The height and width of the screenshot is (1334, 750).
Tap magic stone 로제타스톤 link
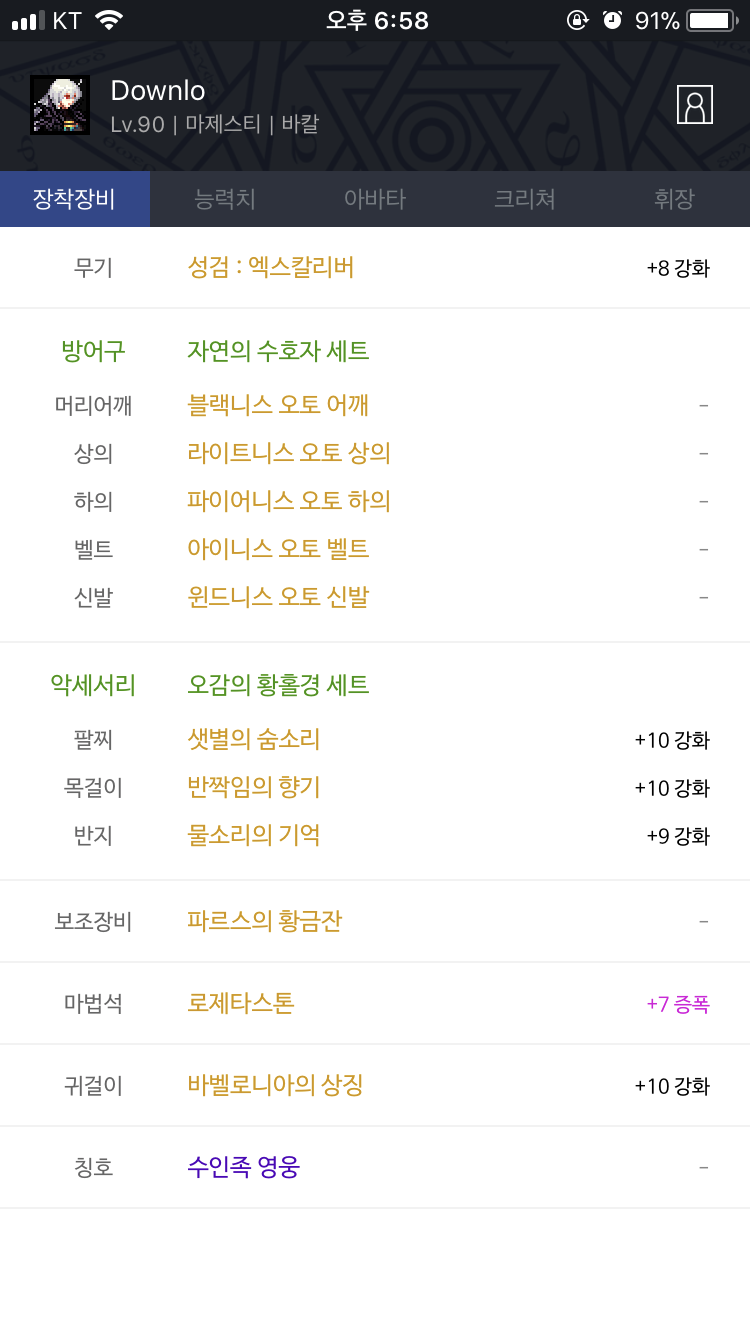241,1003
